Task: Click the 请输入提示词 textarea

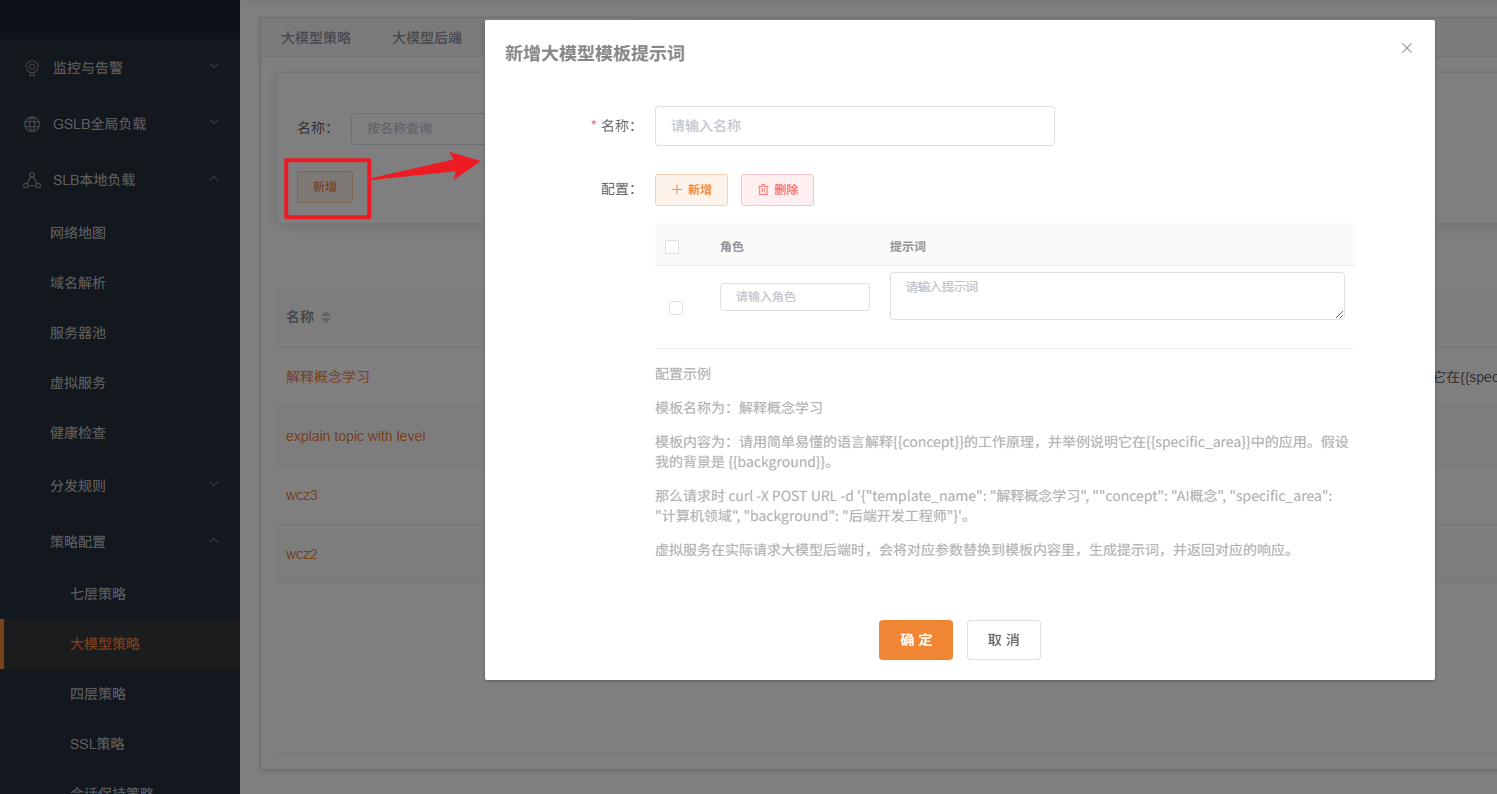Action: pyautogui.click(x=1116, y=296)
